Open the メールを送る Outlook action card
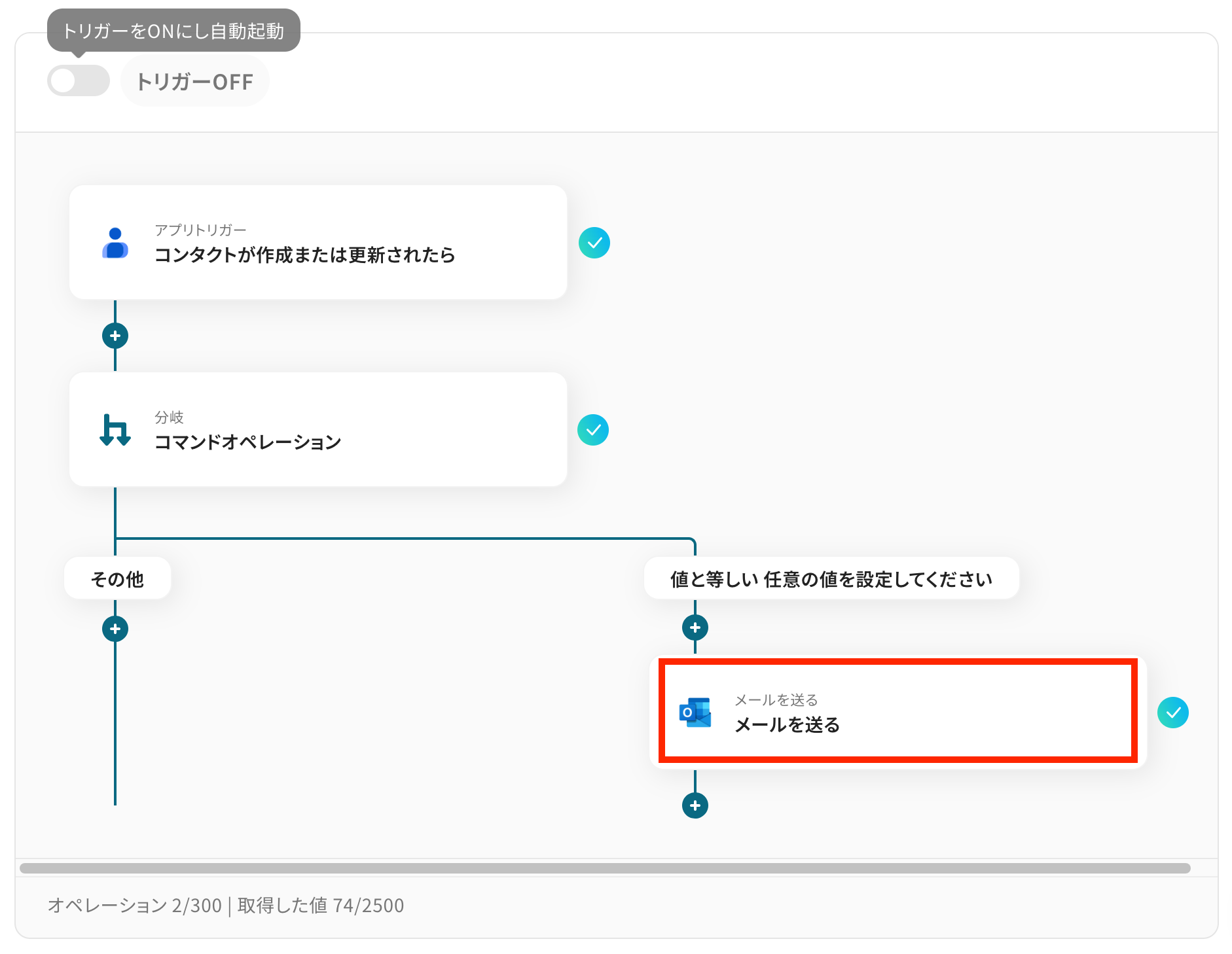This screenshot has width=1232, height=954. click(x=898, y=711)
